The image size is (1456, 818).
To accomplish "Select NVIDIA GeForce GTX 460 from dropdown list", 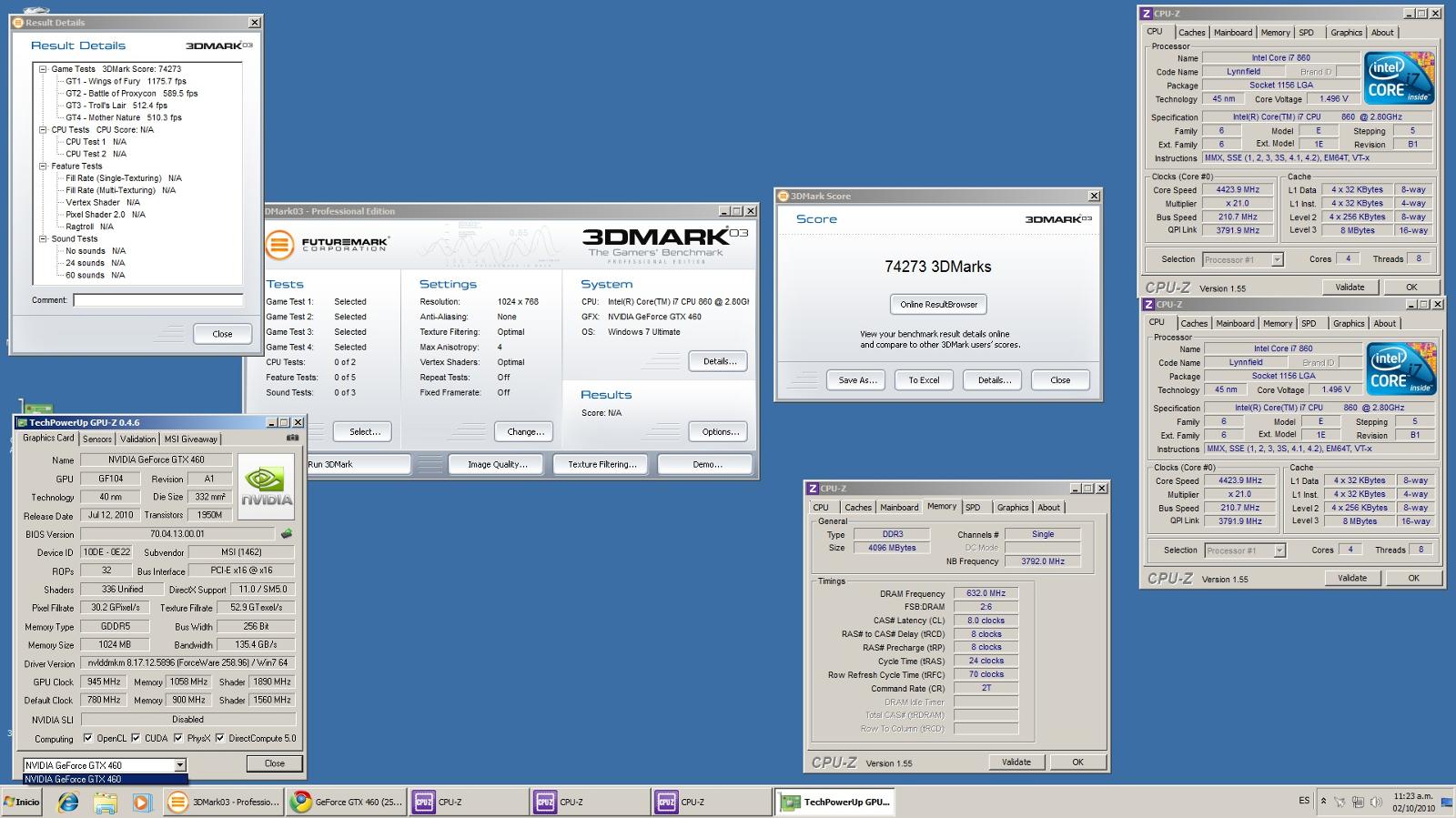I will (x=106, y=779).
